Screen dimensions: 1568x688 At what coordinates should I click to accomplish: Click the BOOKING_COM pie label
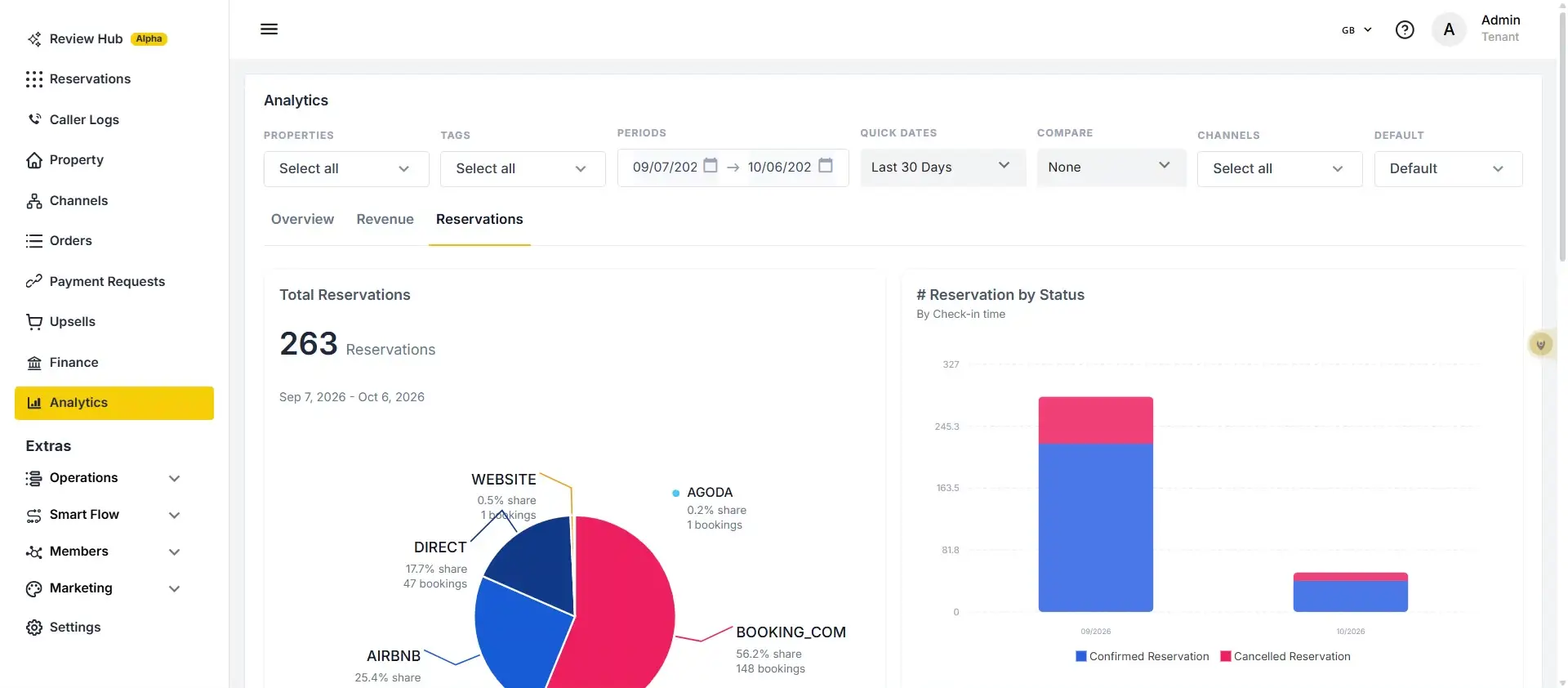791,632
